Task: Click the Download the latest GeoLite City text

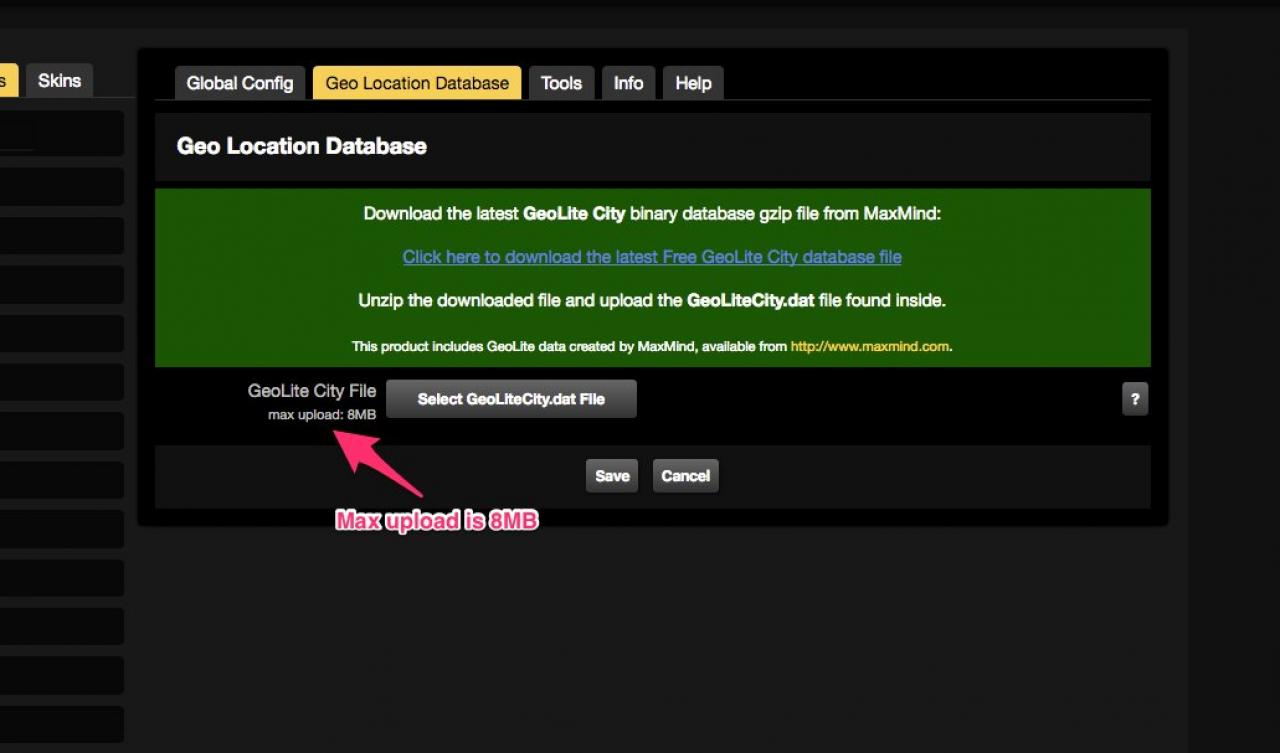Action: 652,213
